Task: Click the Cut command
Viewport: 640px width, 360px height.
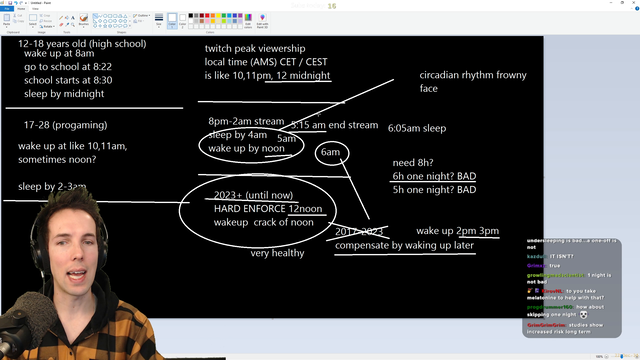Action: pos(18,16)
